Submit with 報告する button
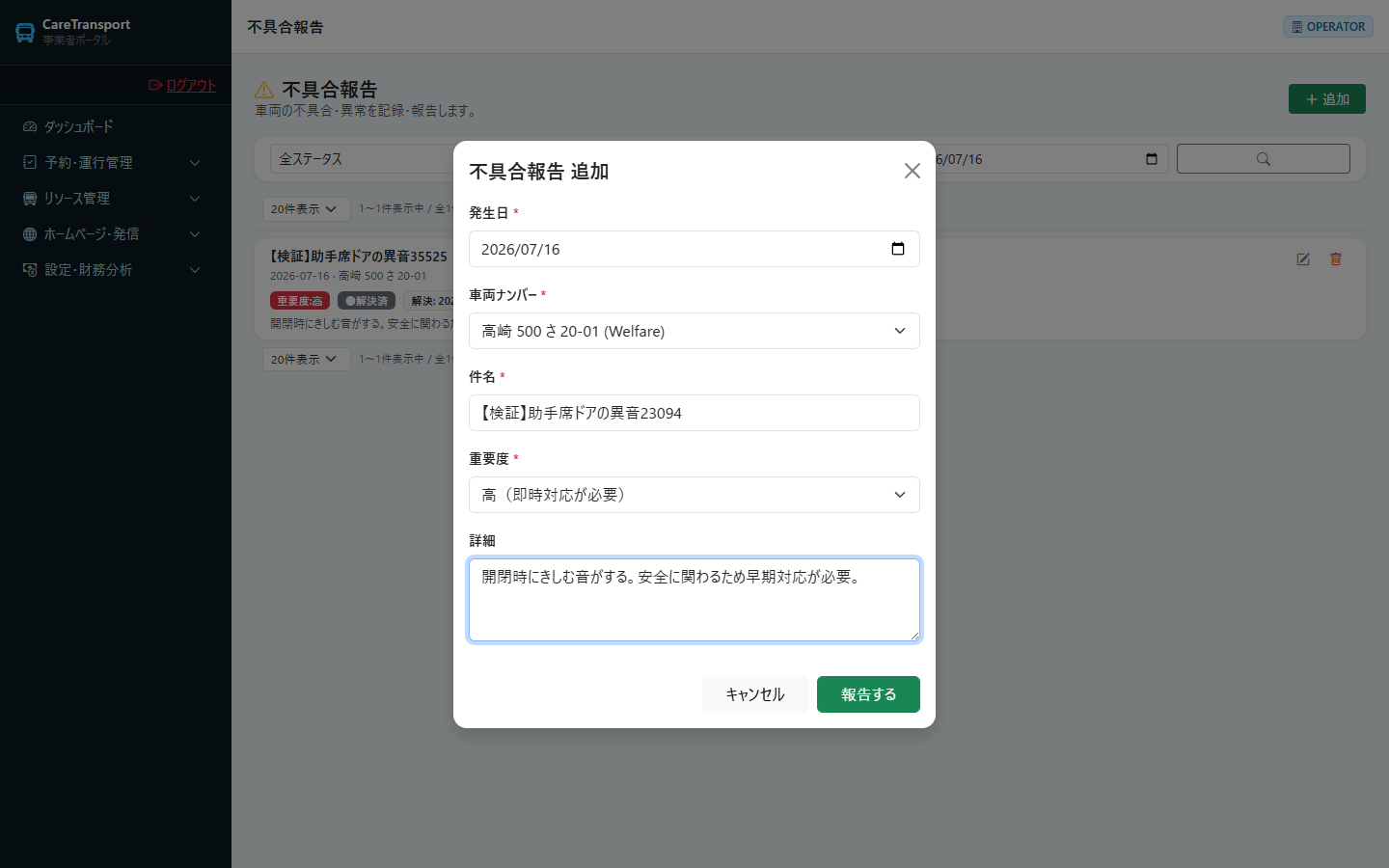Image resolution: width=1389 pixels, height=868 pixels. (x=868, y=694)
